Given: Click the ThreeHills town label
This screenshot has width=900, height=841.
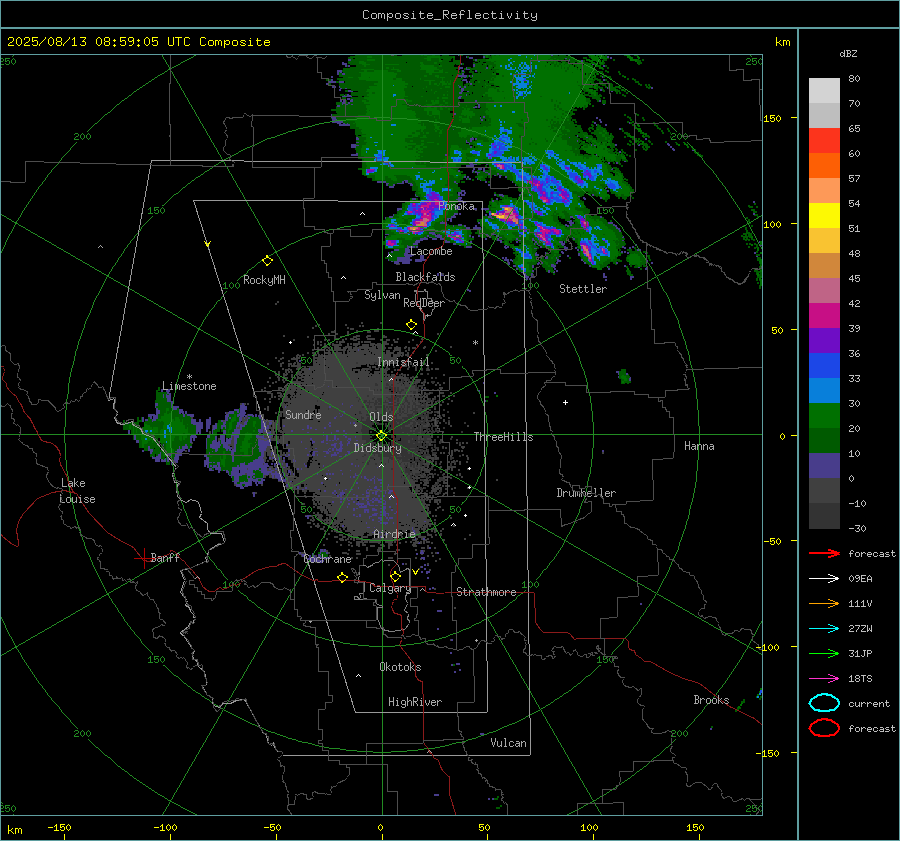Looking at the screenshot, I should (x=503, y=437).
